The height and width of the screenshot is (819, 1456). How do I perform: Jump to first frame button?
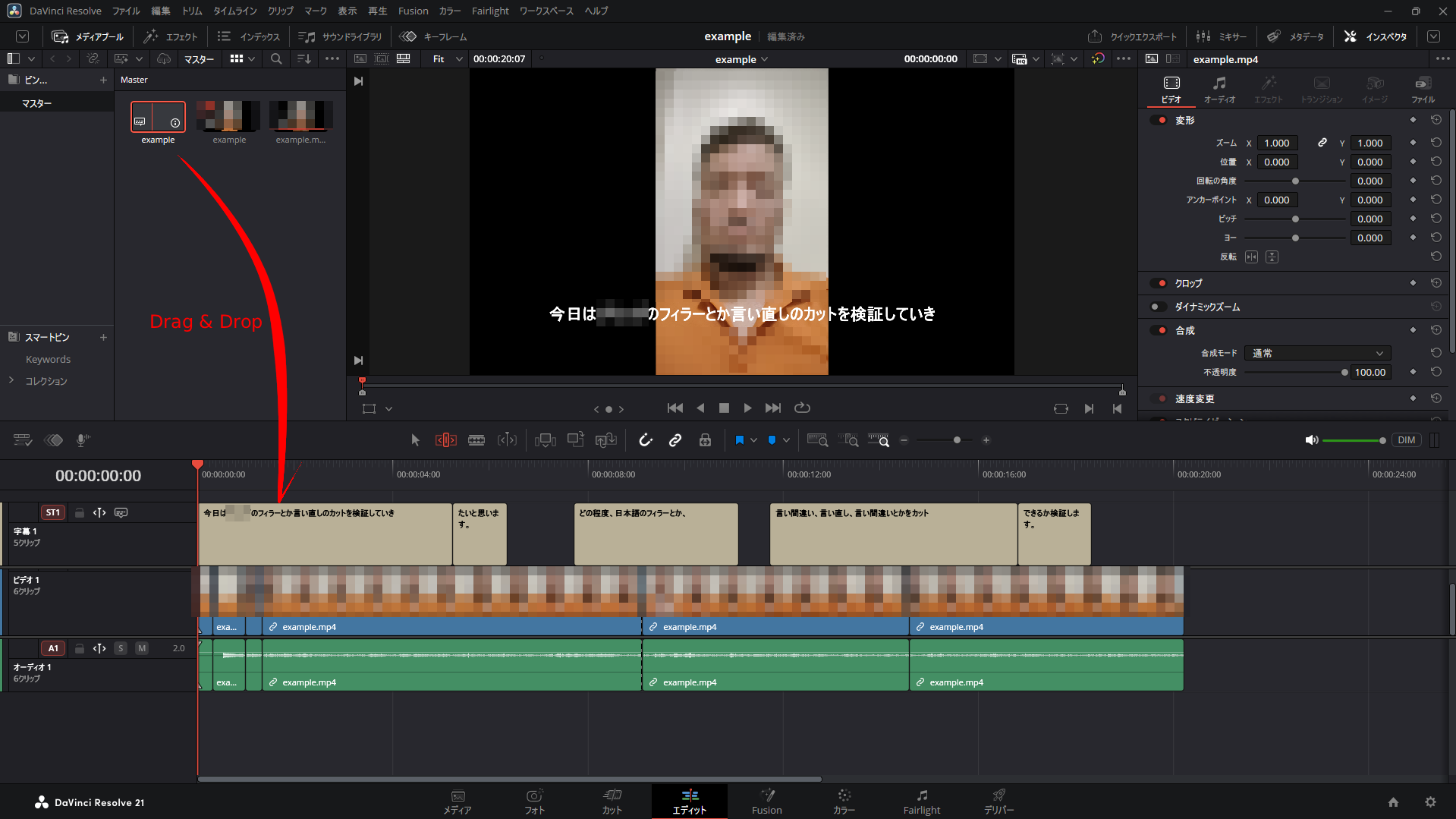[675, 408]
